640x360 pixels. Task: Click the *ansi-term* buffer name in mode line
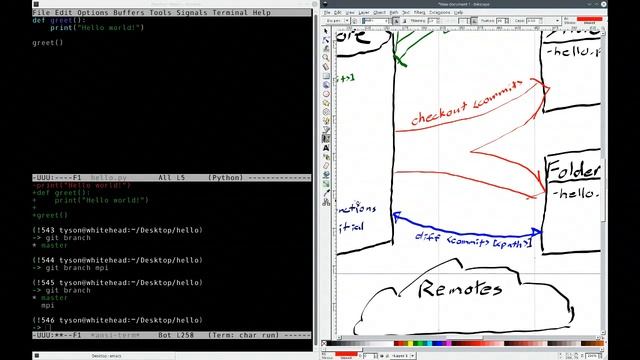(115, 335)
